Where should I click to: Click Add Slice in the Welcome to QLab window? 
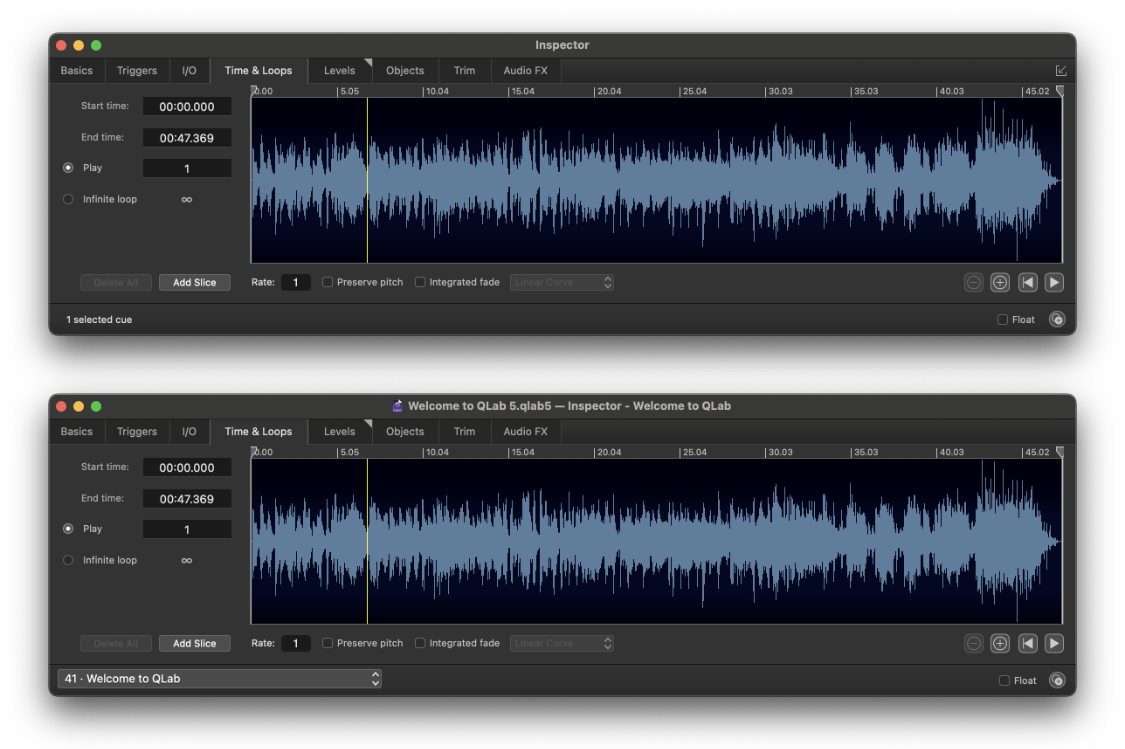coord(194,644)
